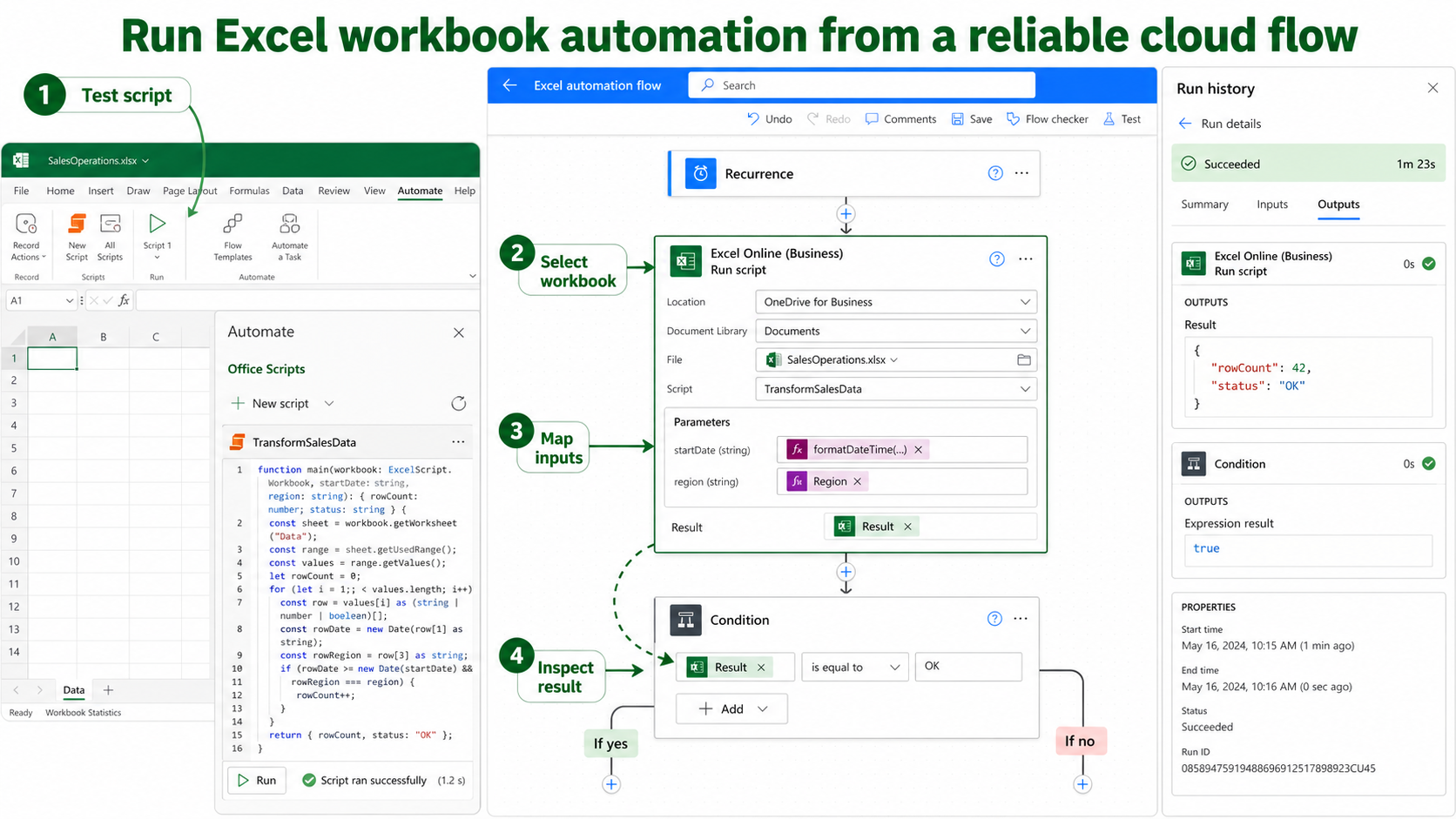Expand the New script dropdown arrow
This screenshot has width=1456, height=819.
pyautogui.click(x=329, y=404)
